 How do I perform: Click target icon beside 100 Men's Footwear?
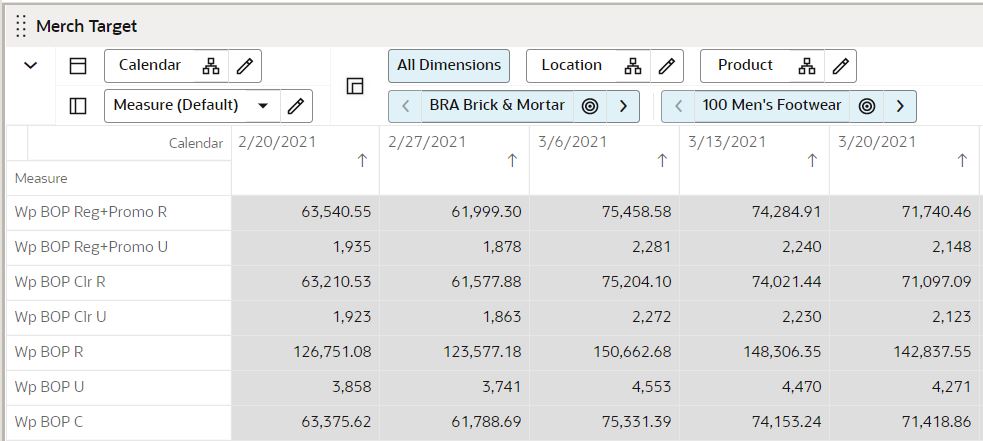click(x=866, y=106)
